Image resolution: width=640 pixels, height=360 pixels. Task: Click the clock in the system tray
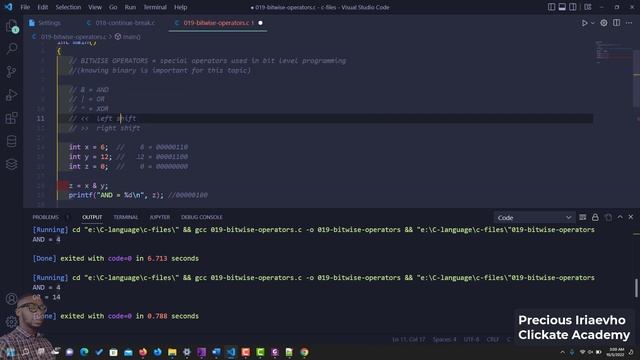616,352
